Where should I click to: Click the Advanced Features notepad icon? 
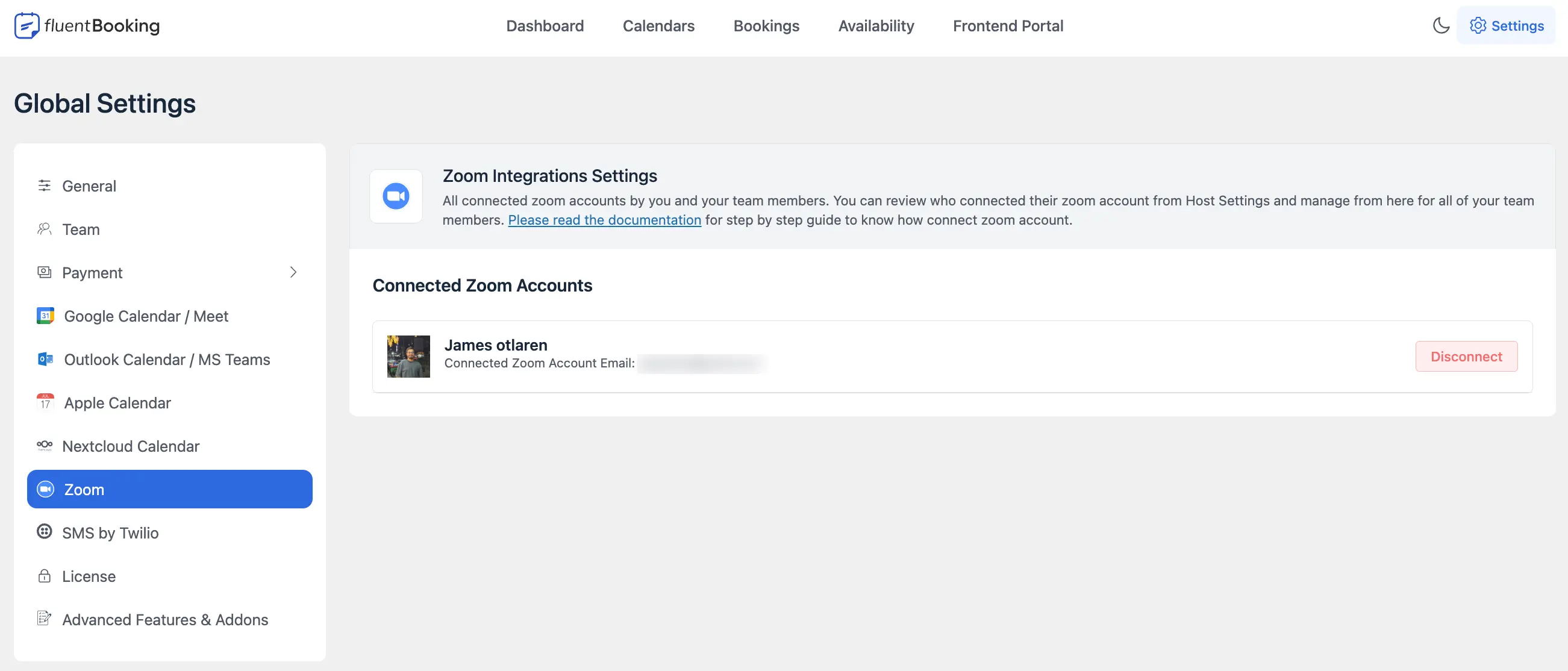[45, 619]
